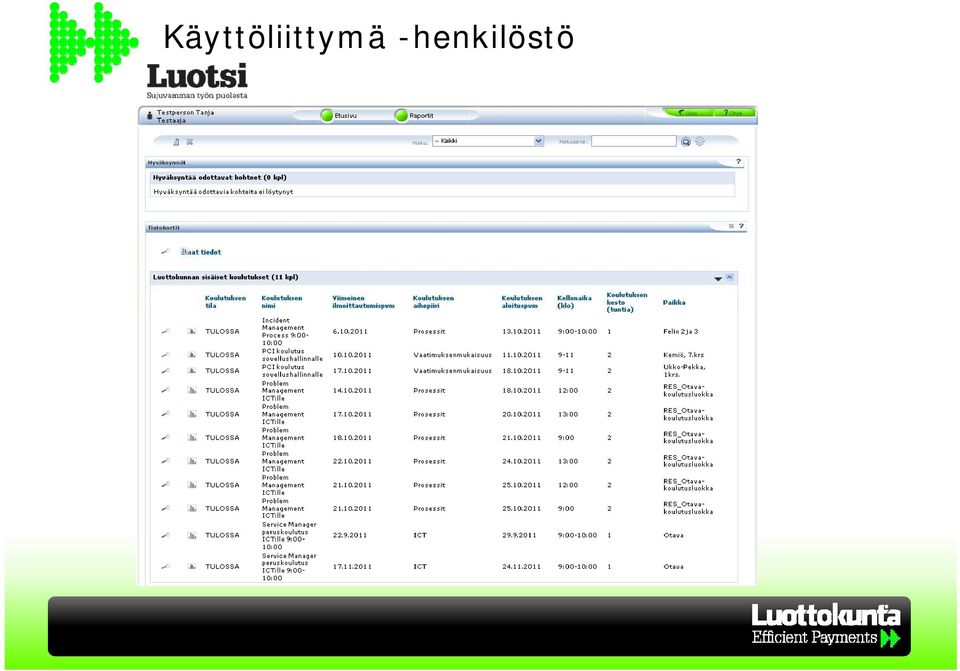Click edit icon for Service Manager 17.11.2011 row
Screen dimensions: 960x671
click(165, 566)
